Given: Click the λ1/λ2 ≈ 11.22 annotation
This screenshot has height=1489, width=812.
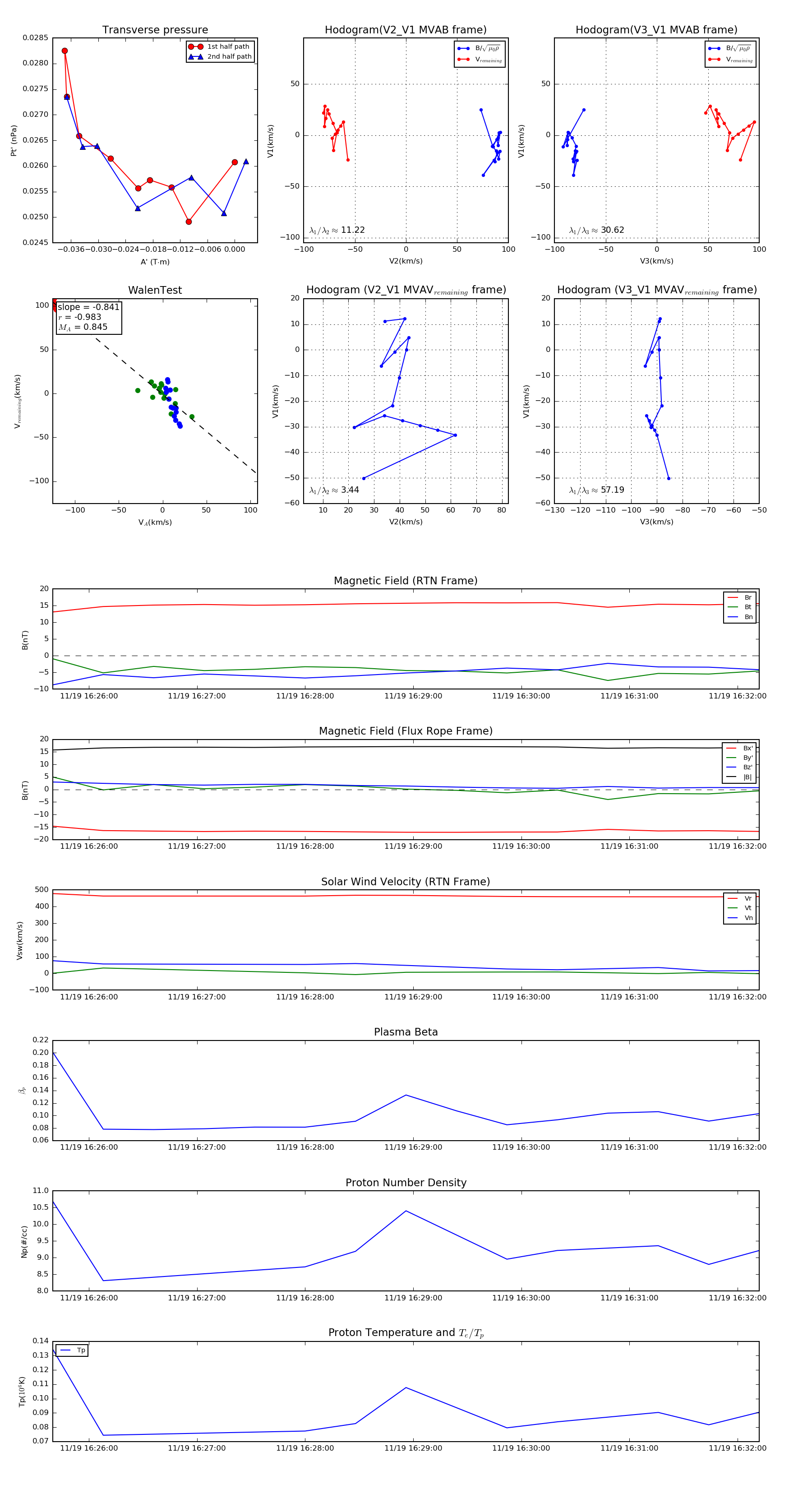Looking at the screenshot, I should 337,230.
